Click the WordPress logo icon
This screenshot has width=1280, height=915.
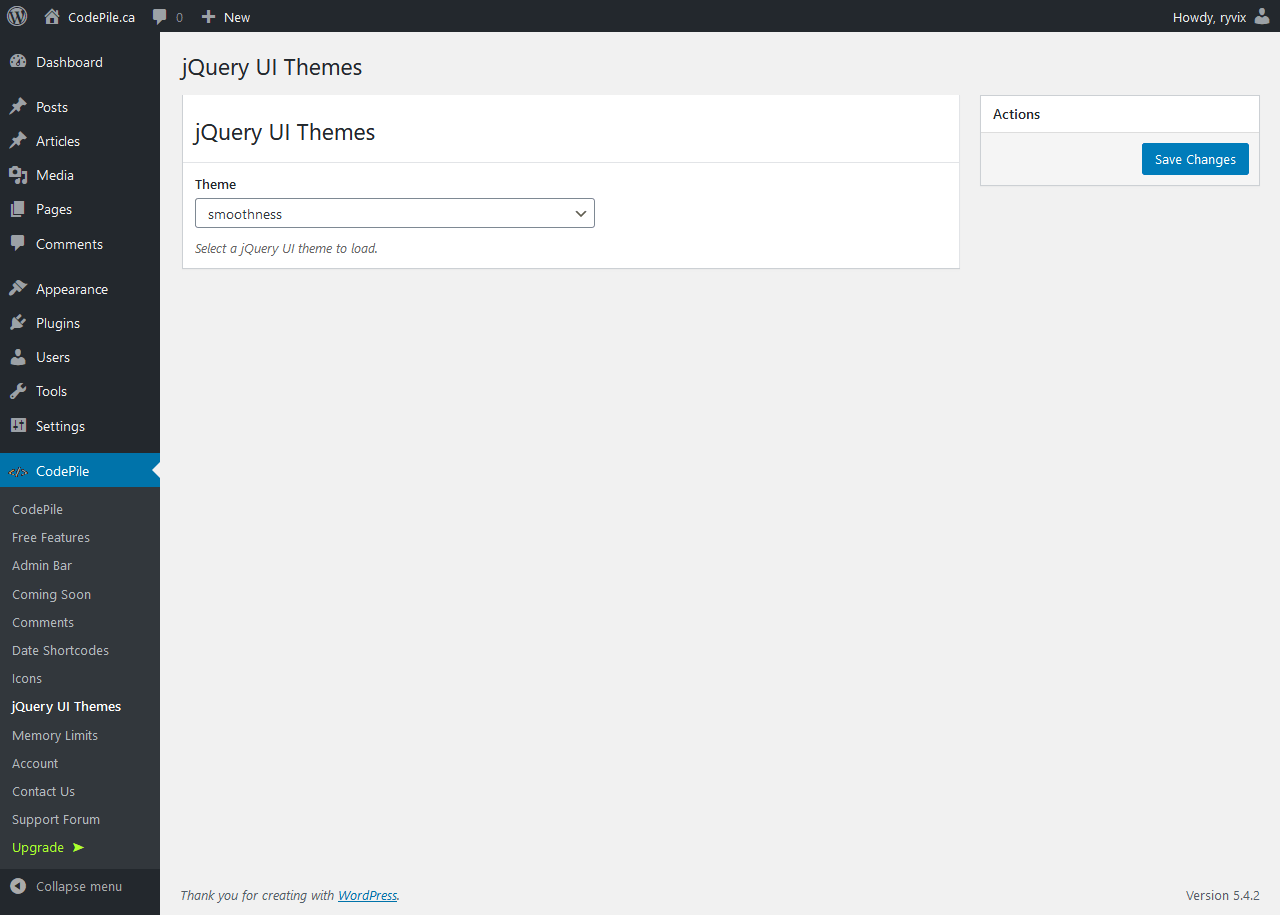click(x=17, y=16)
